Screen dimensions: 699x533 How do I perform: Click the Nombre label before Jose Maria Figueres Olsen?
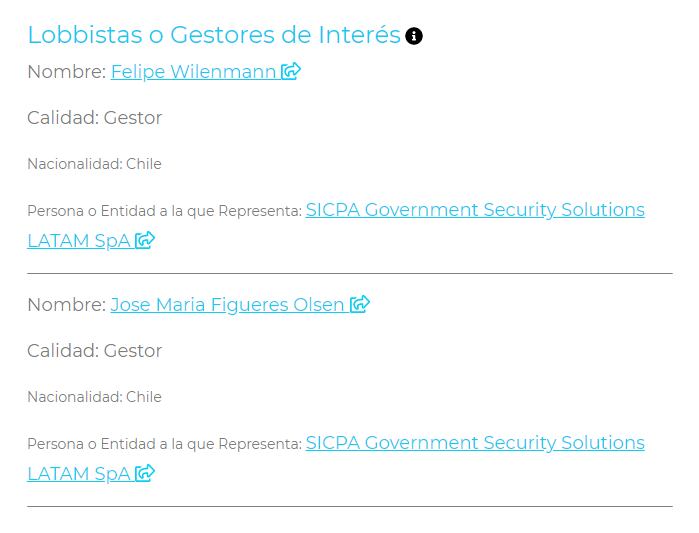tap(66, 305)
